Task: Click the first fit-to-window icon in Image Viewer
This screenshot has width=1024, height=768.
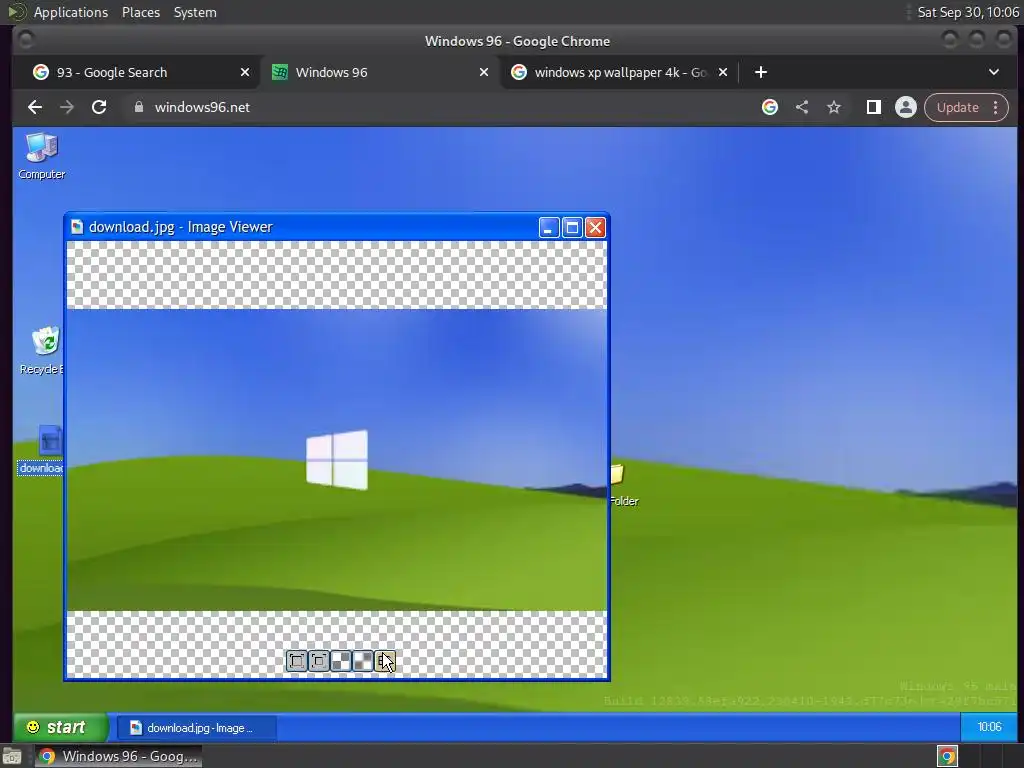Action: click(x=296, y=661)
